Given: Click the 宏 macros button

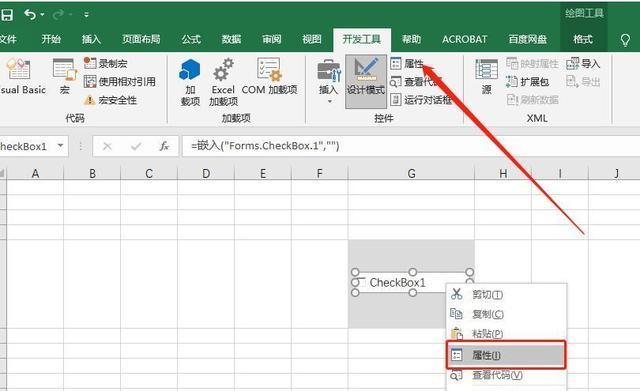Looking at the screenshot, I should (64, 76).
